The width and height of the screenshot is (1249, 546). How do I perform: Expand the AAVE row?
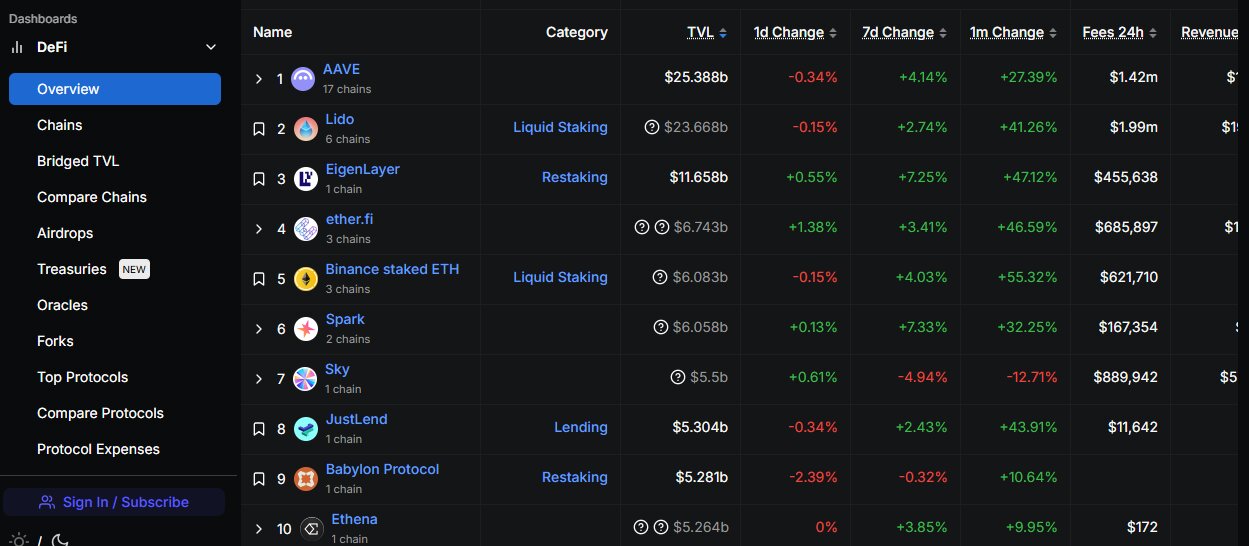coord(259,79)
